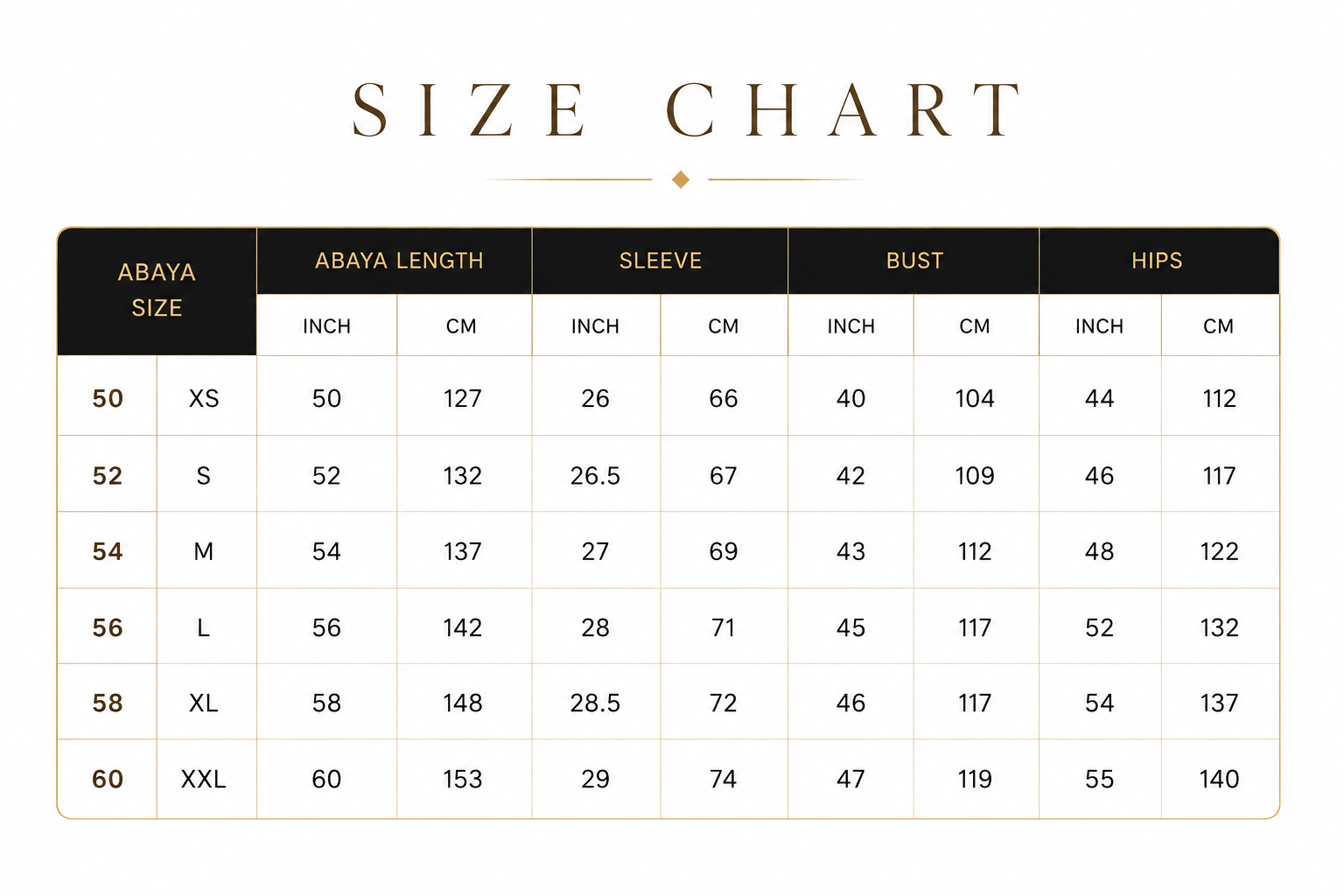
Task: Click the bold 56 size row label
Action: pyautogui.click(x=108, y=628)
